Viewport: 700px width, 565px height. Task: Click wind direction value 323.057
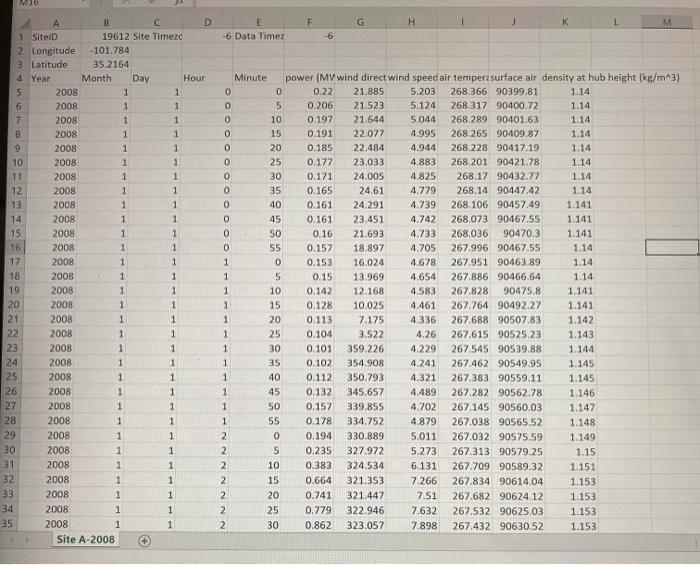360,525
